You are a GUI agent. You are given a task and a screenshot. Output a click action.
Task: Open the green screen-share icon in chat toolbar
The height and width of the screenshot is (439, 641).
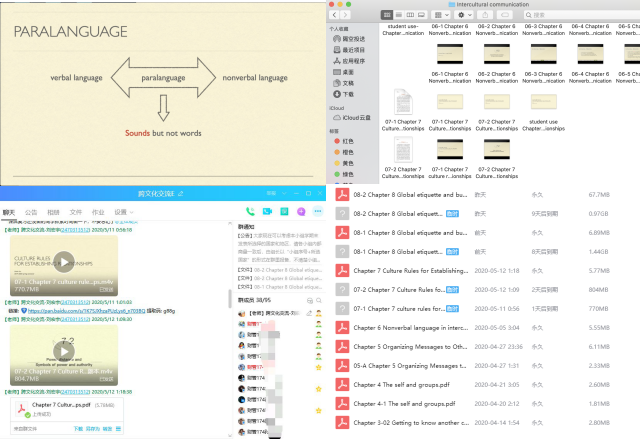pos(284,211)
